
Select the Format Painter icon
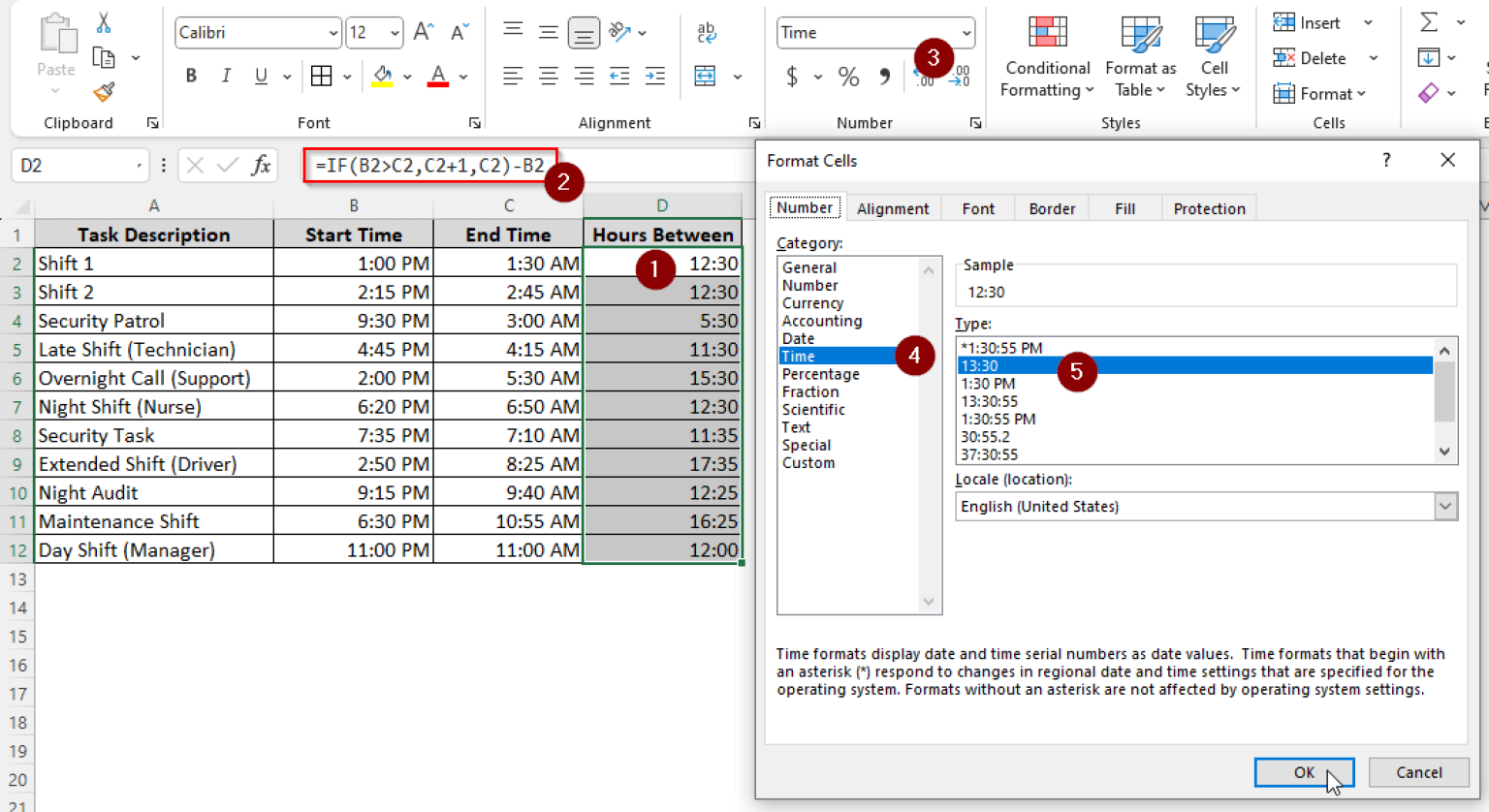[103, 93]
